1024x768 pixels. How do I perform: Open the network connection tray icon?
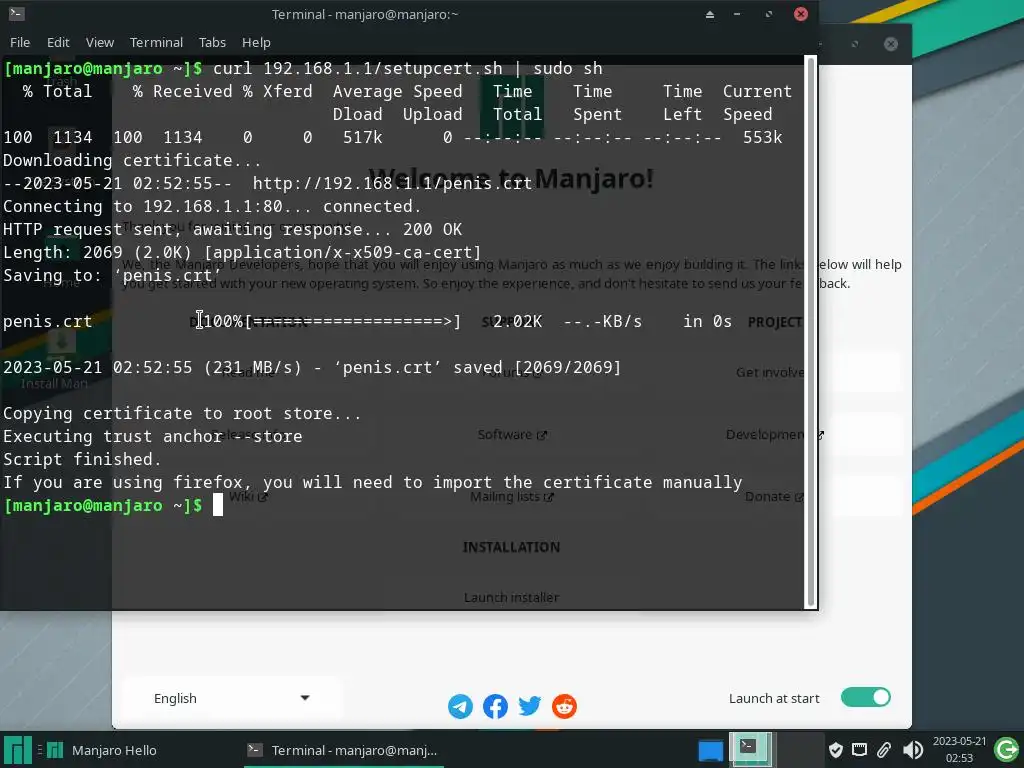click(x=859, y=750)
